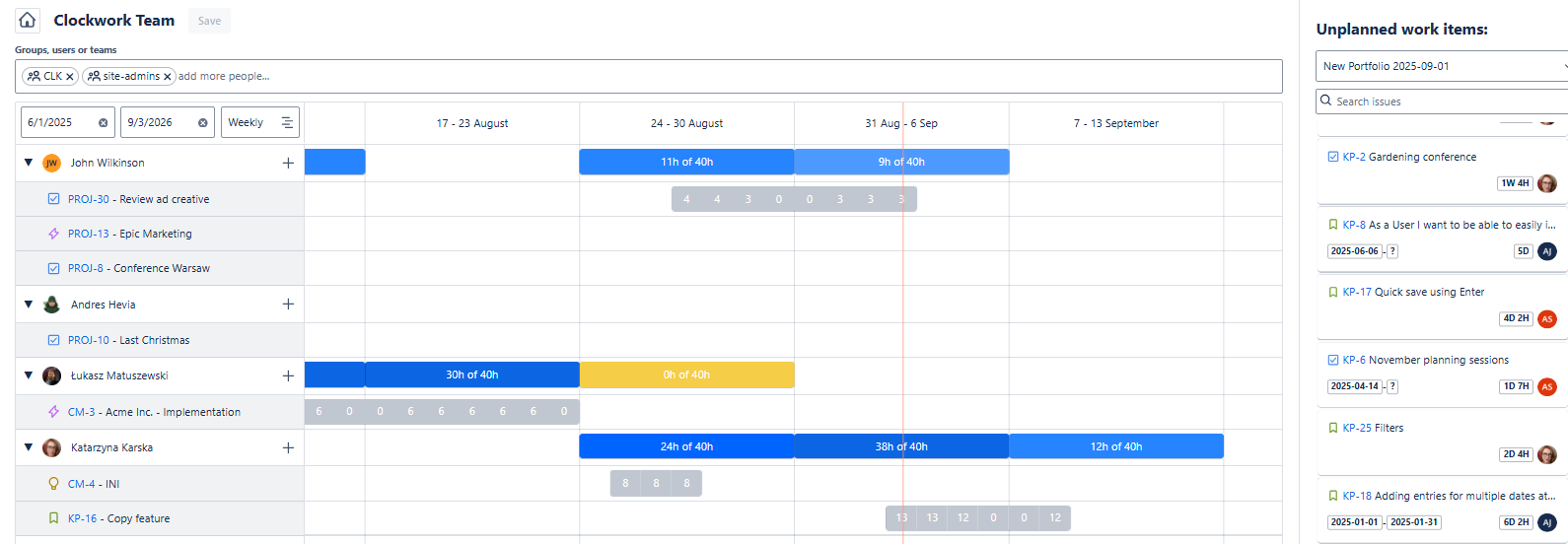
Task: Add work item for Łukasz Matuszewski
Action: tap(288, 375)
